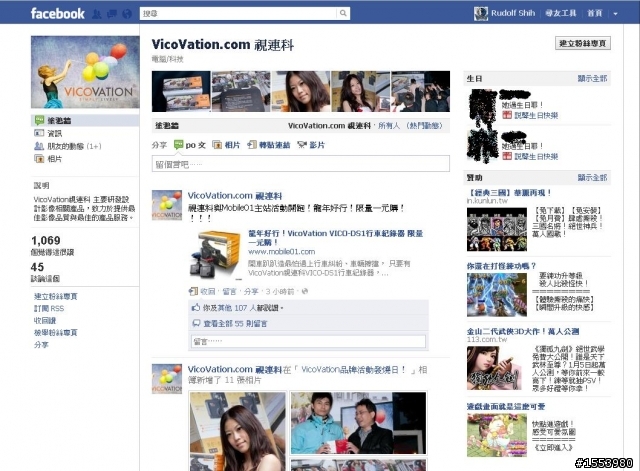Screen dimensions: 640x471
Task: Open the 3D martial arts game ad title
Action: pos(523,331)
